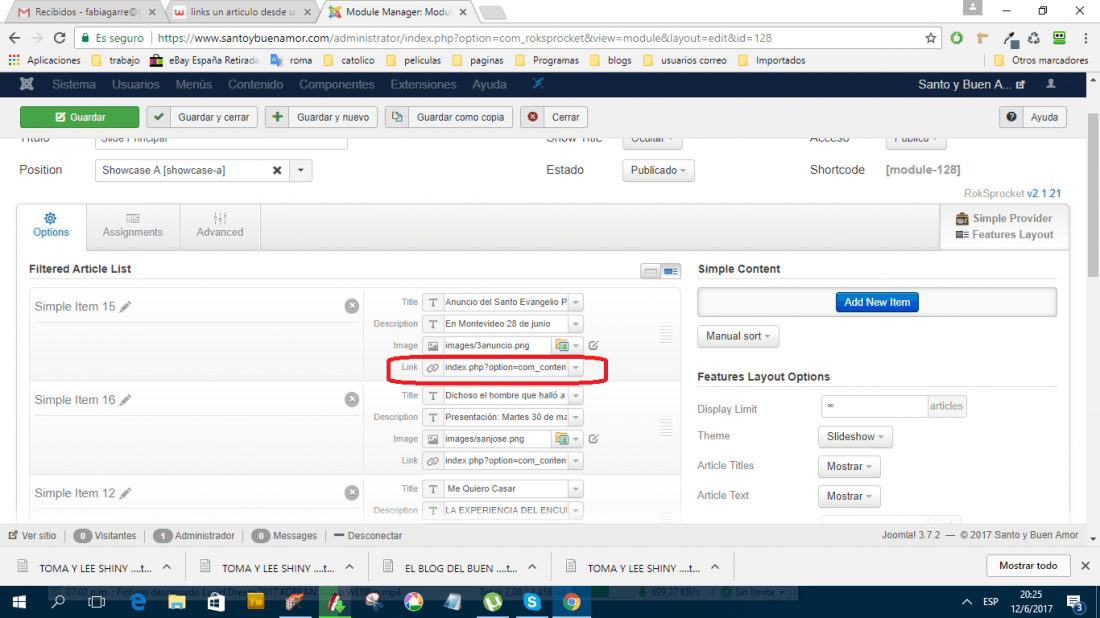Expand Title dropdown for Anuncio del Santo Evangelio
Image resolution: width=1100 pixels, height=618 pixels.
click(x=575, y=302)
